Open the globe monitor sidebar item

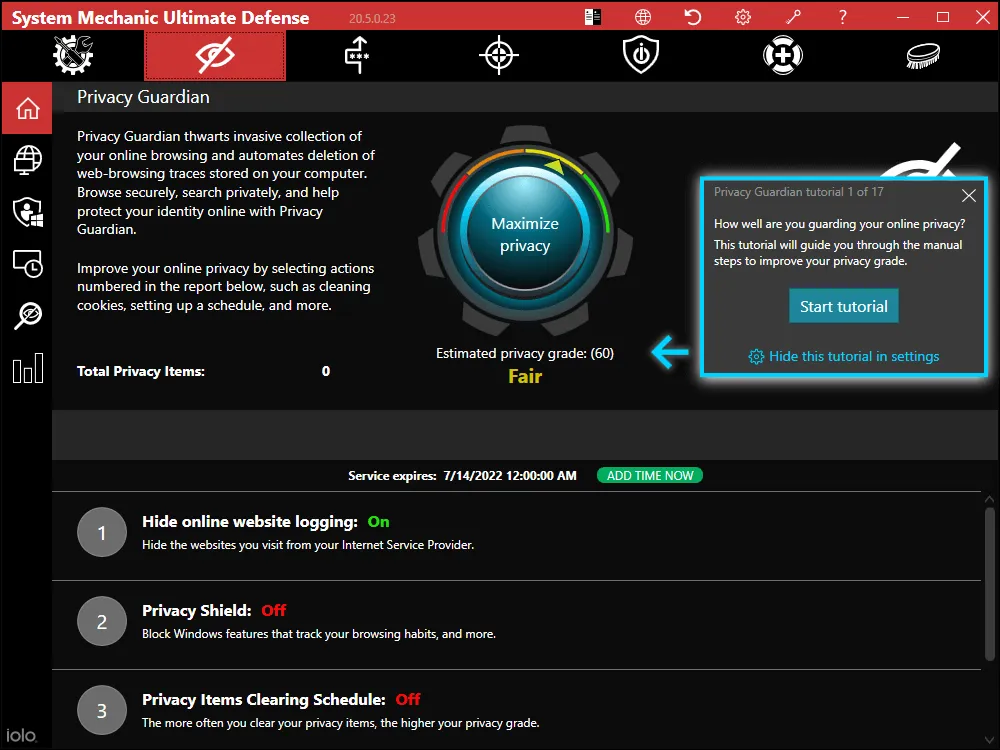(x=27, y=159)
